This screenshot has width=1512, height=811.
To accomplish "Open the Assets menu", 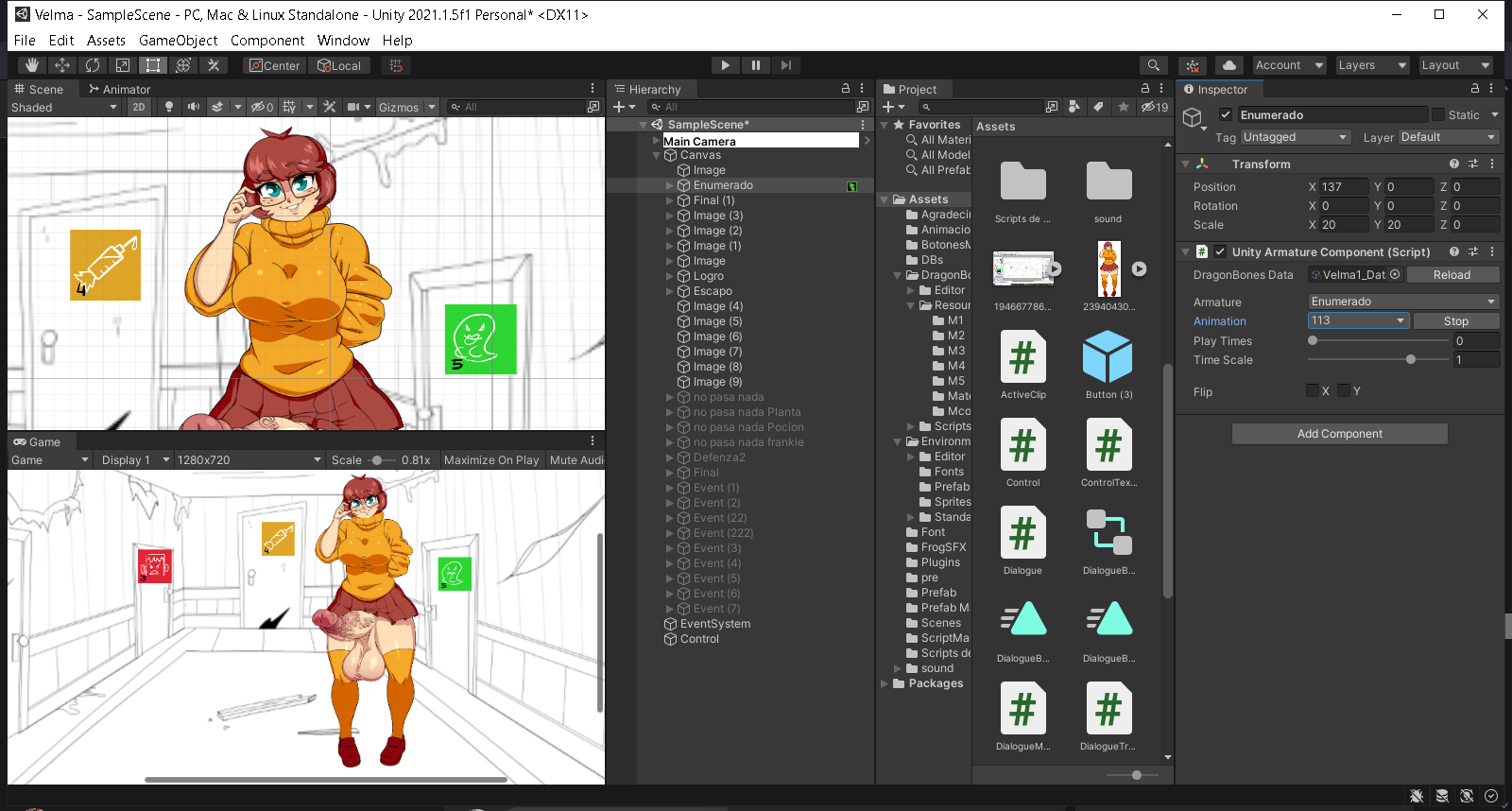I will [106, 41].
